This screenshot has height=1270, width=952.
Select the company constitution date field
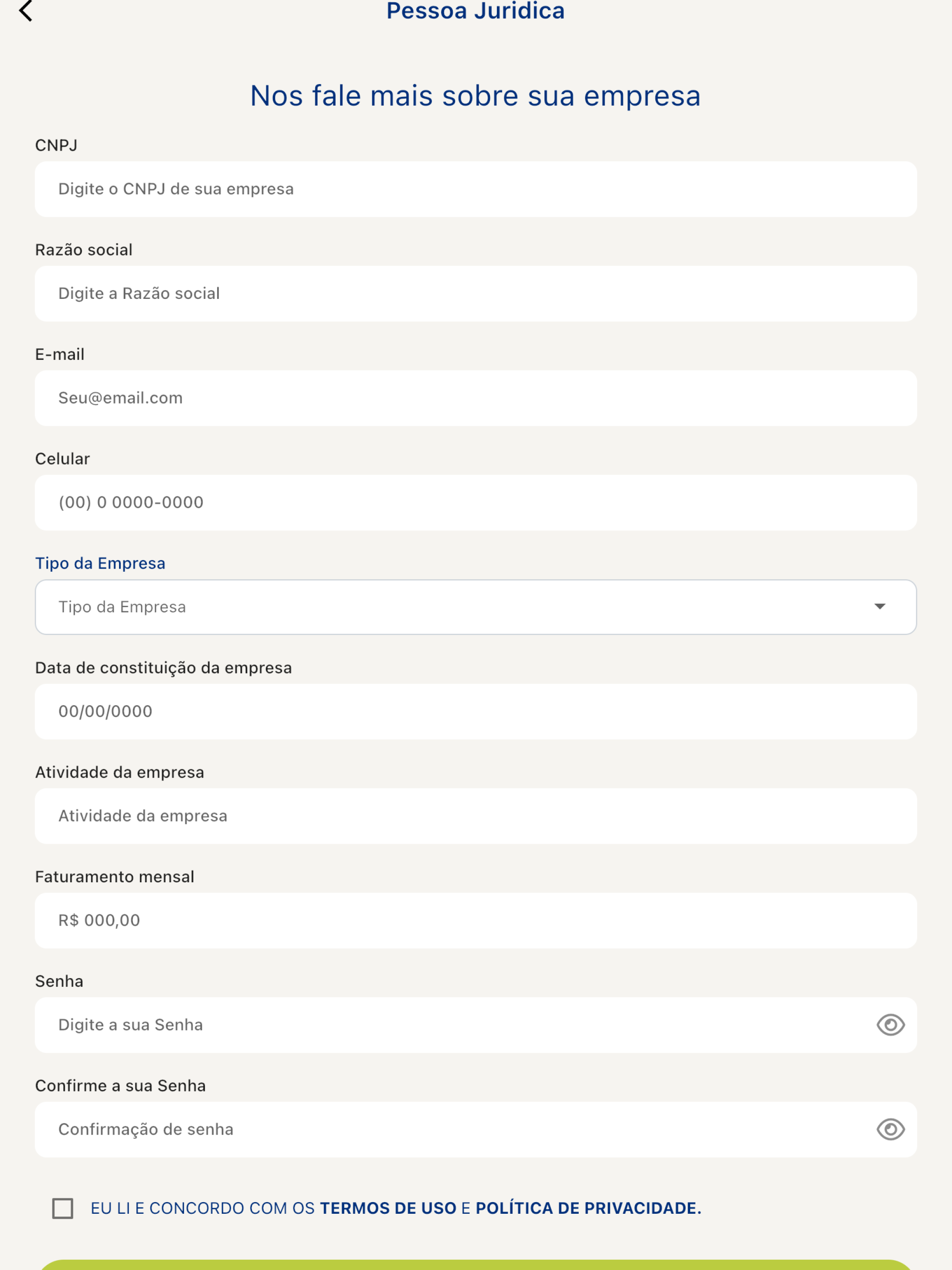[476, 711]
